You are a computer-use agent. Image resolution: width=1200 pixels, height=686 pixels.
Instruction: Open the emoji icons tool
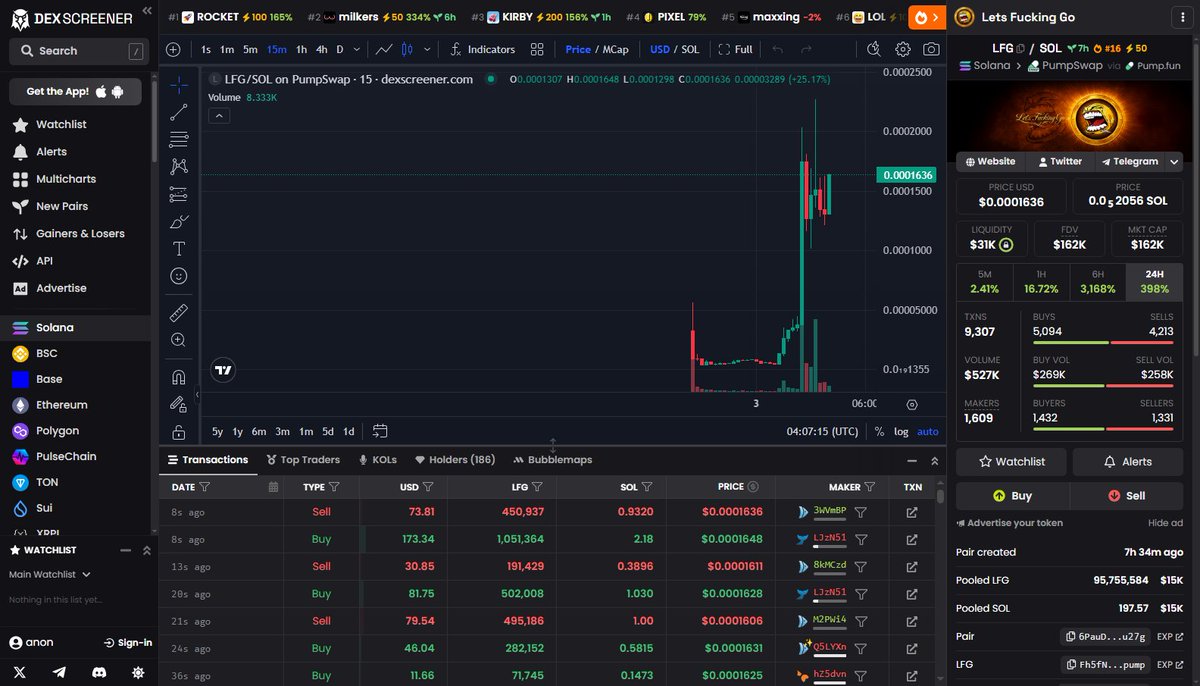[179, 275]
